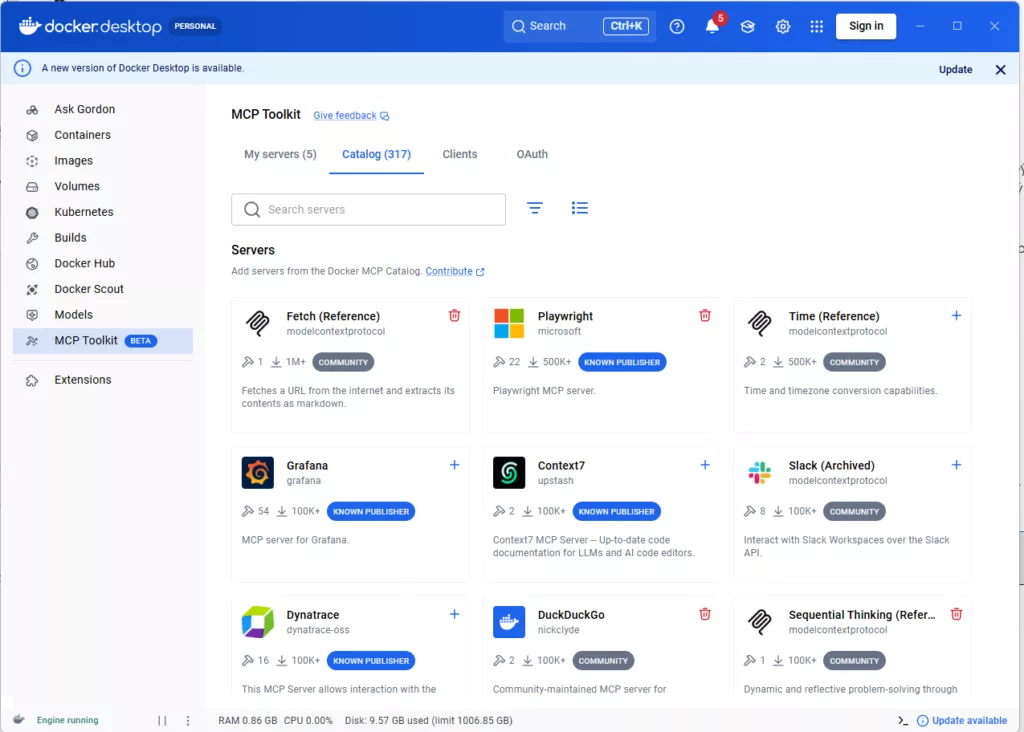
Task: Open the OAuth tab
Action: [x=532, y=154]
